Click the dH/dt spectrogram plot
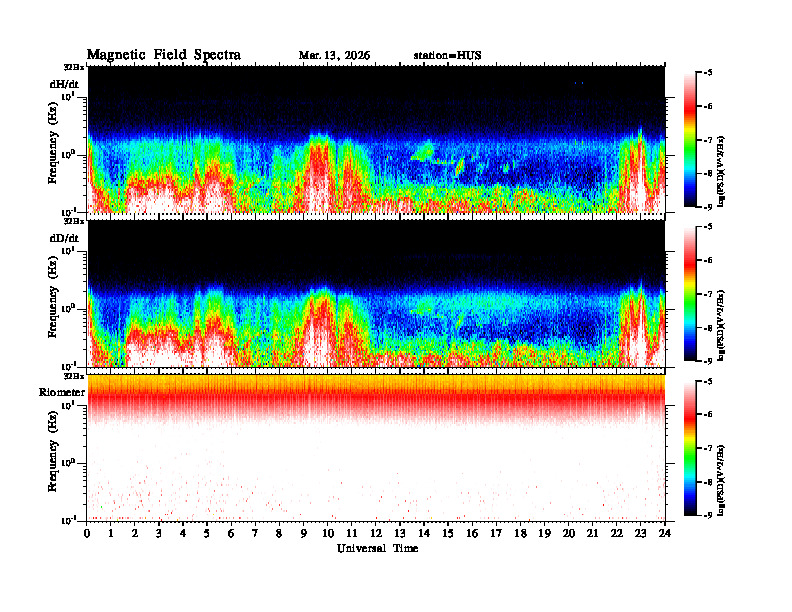Image resolution: width=792 pixels, height=612 pixels. click(376, 139)
